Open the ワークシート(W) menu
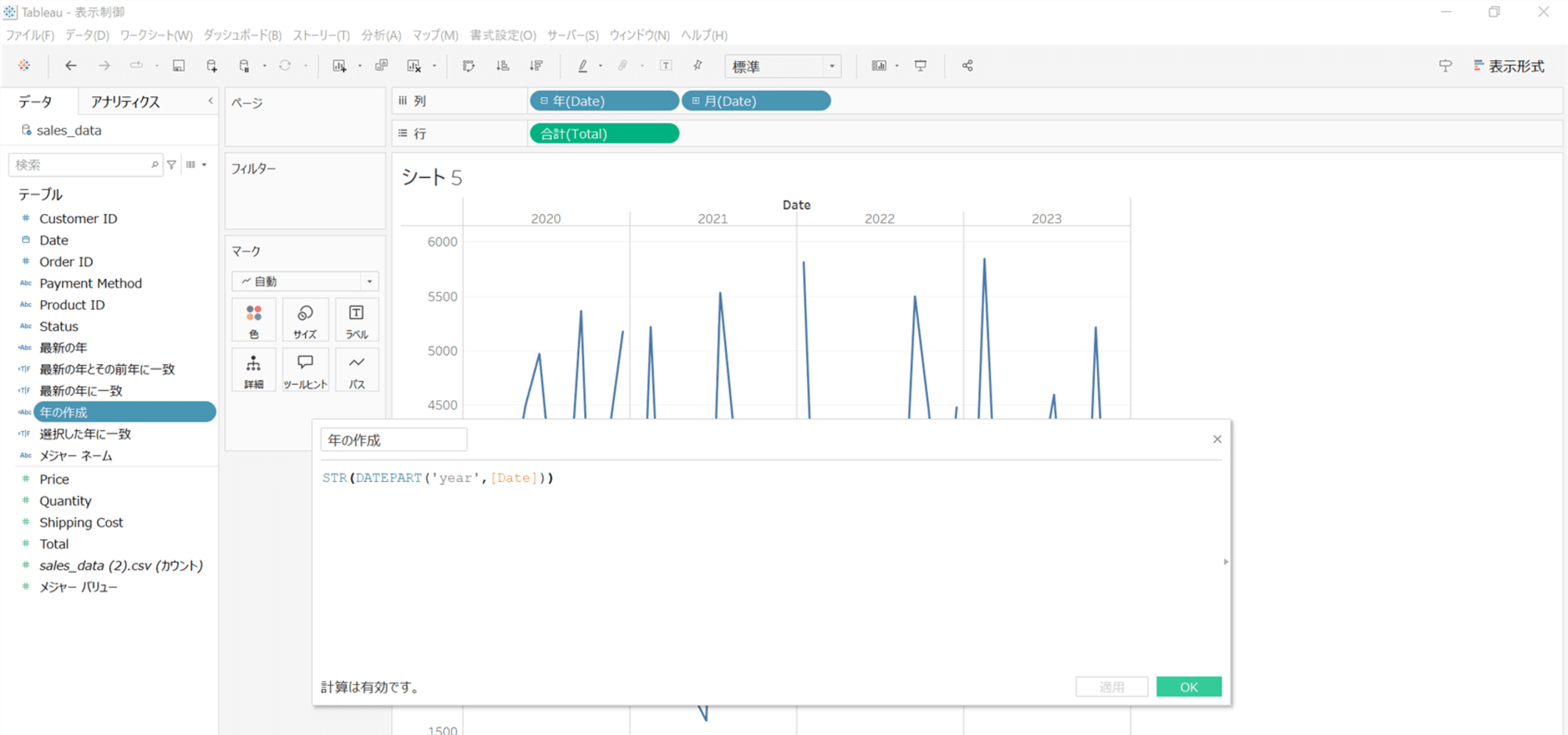 [156, 35]
